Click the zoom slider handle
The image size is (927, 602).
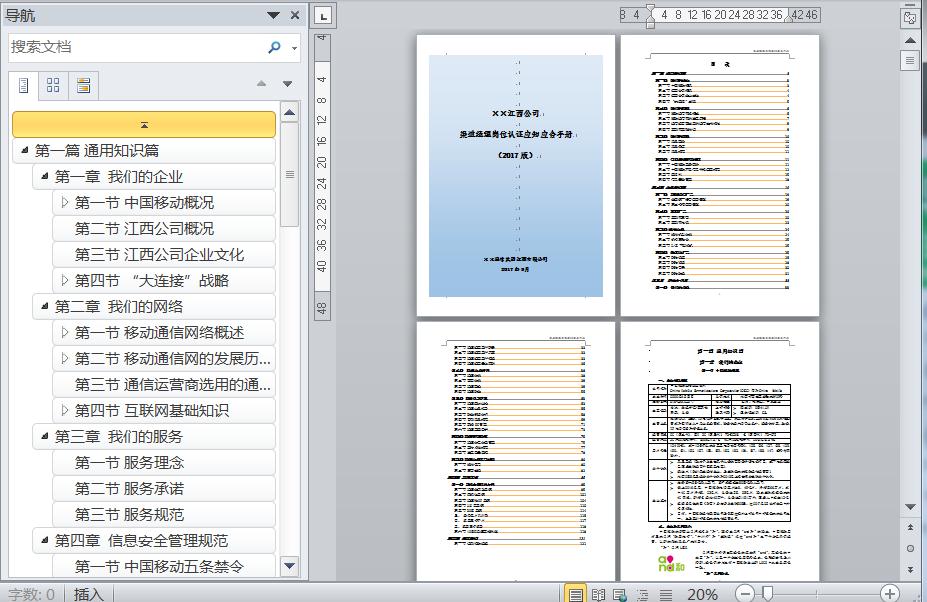[x=767, y=593]
